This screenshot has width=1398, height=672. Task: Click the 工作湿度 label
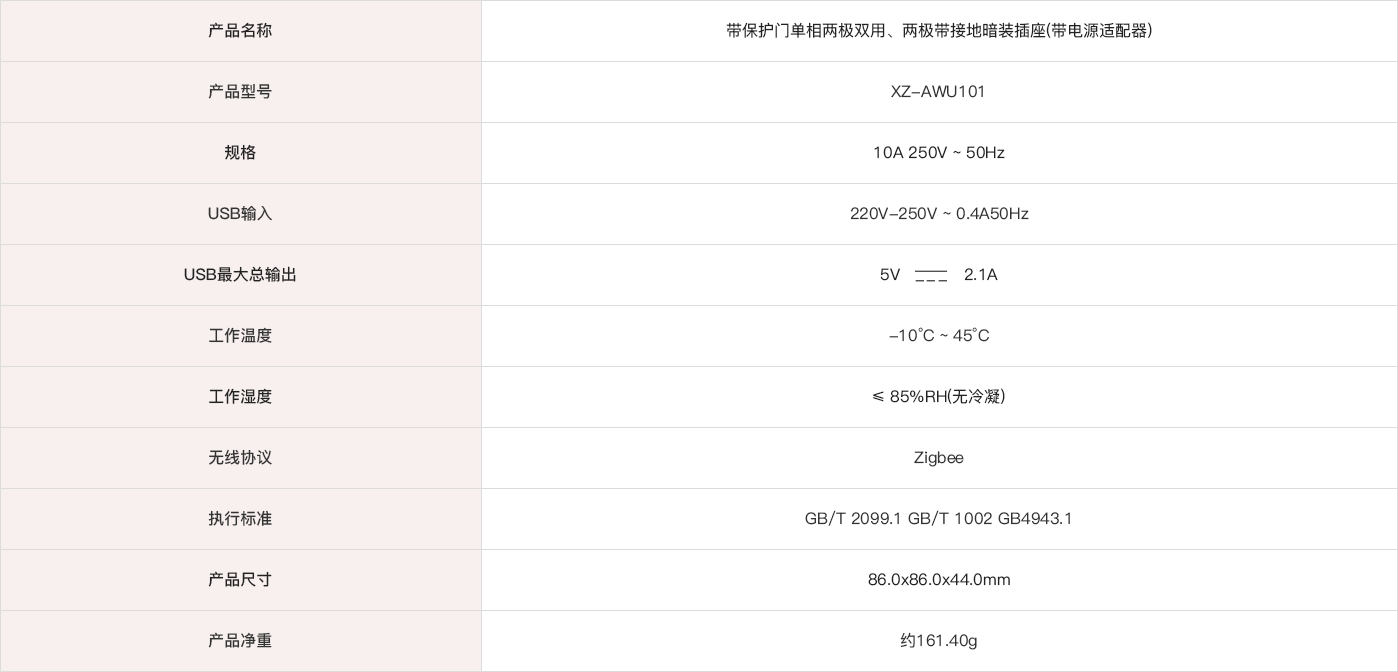tap(240, 397)
